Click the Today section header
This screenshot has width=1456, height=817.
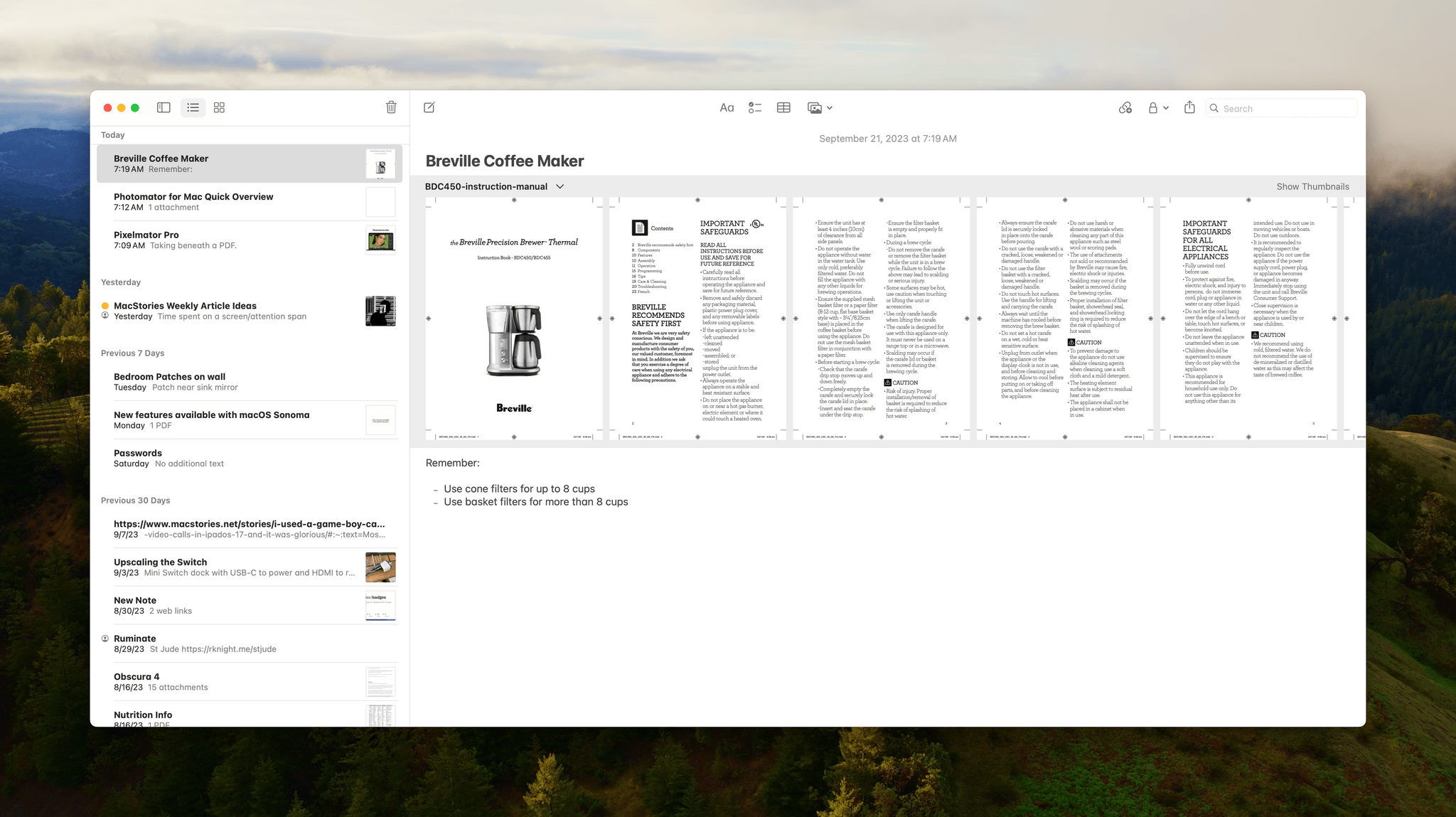point(112,135)
